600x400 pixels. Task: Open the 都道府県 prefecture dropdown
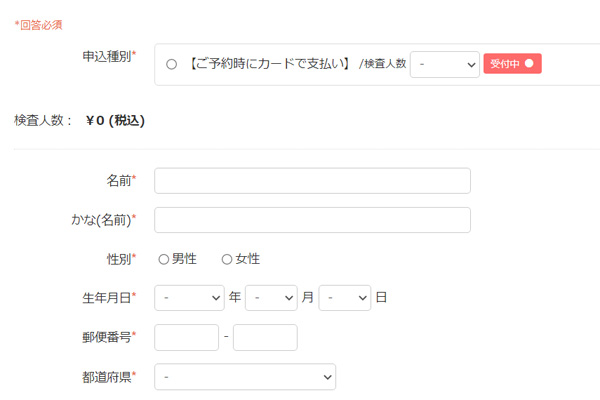(245, 377)
